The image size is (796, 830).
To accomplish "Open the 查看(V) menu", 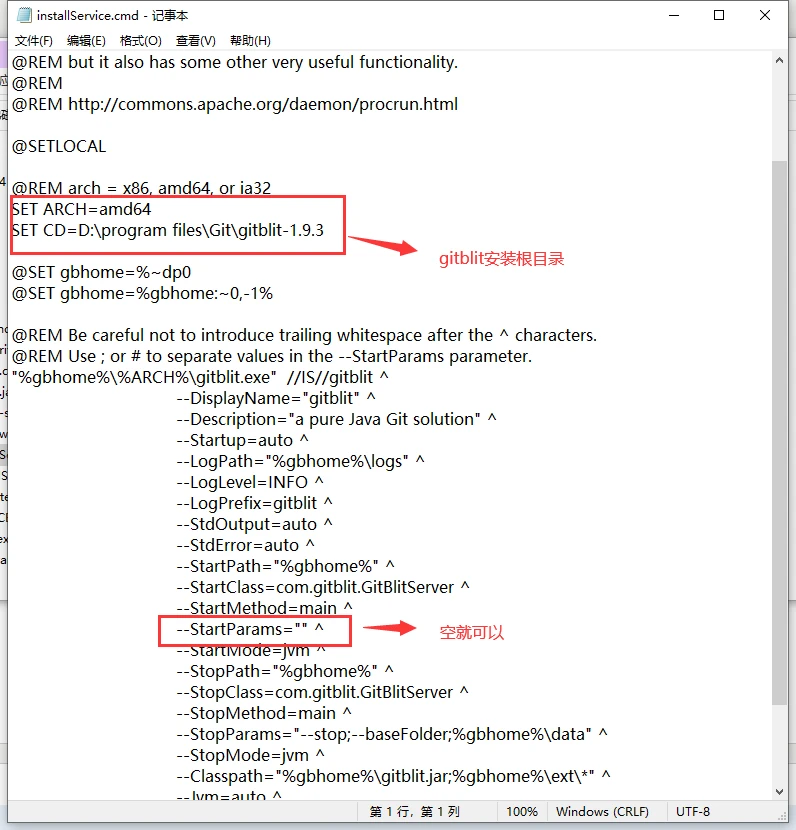I will pyautogui.click(x=196, y=41).
